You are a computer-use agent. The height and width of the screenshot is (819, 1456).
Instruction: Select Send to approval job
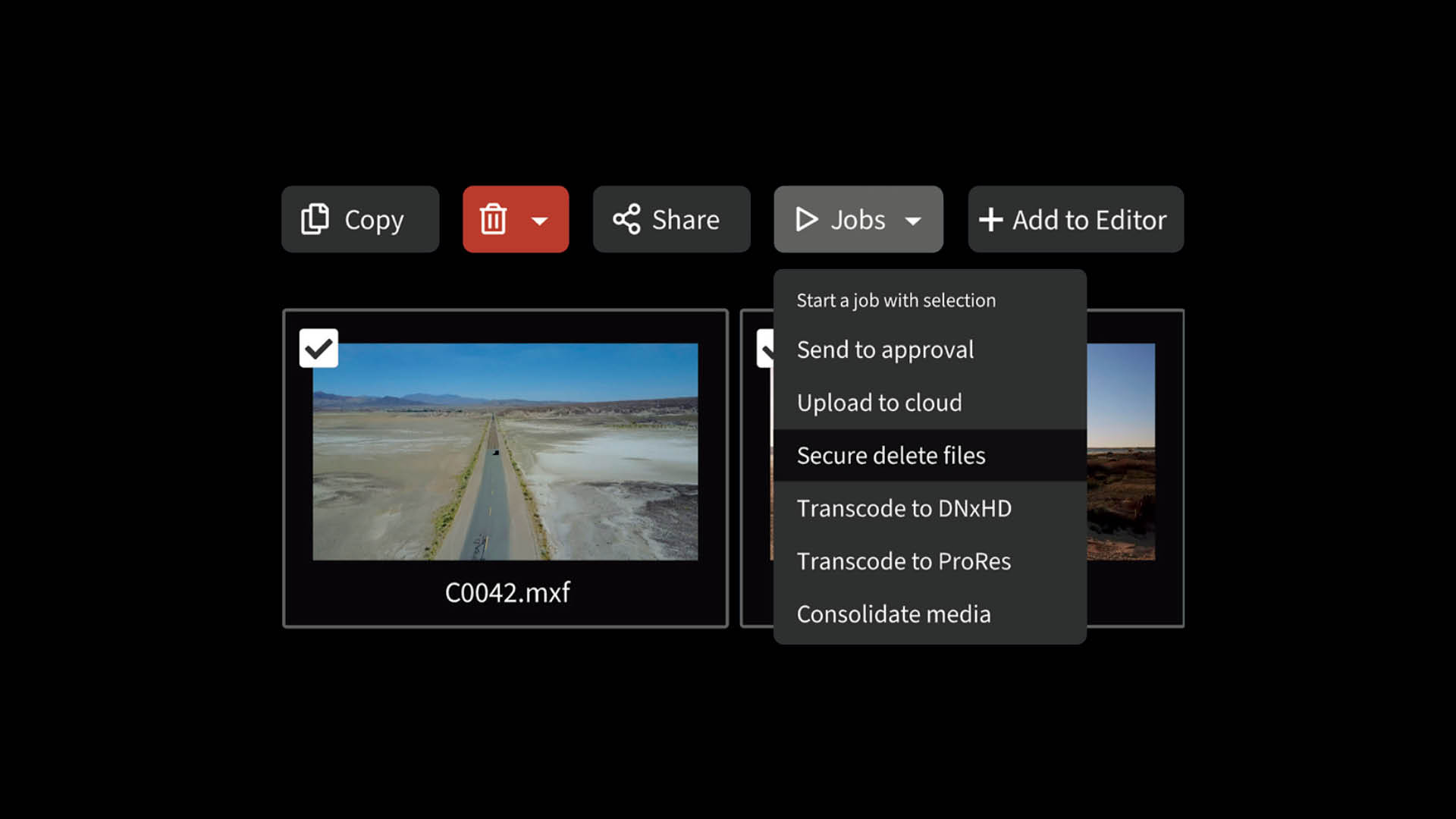point(930,350)
